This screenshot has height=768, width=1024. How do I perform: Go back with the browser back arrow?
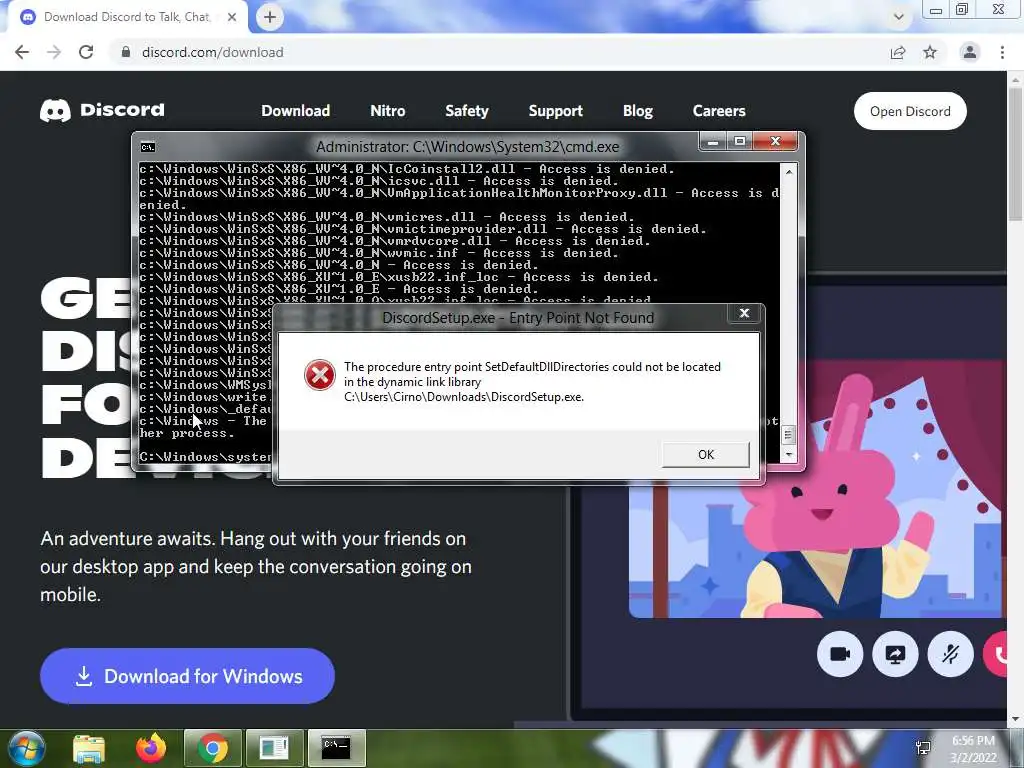(22, 52)
